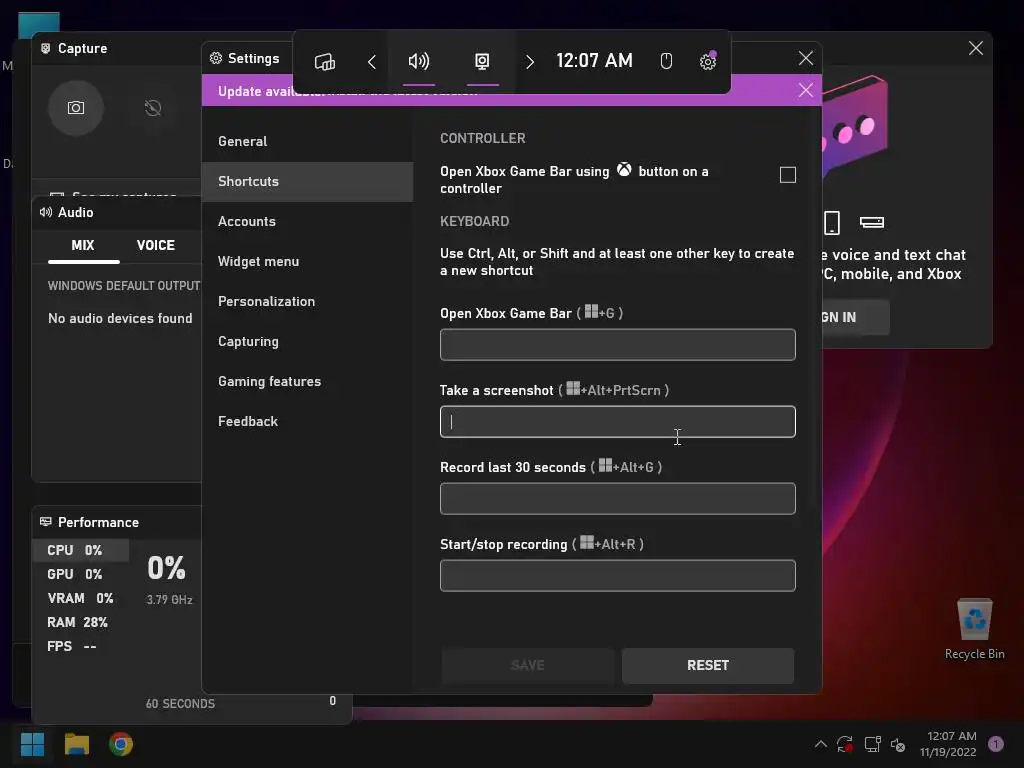This screenshot has width=1024, height=768.
Task: Go to Personalization settings
Action: 308,301
